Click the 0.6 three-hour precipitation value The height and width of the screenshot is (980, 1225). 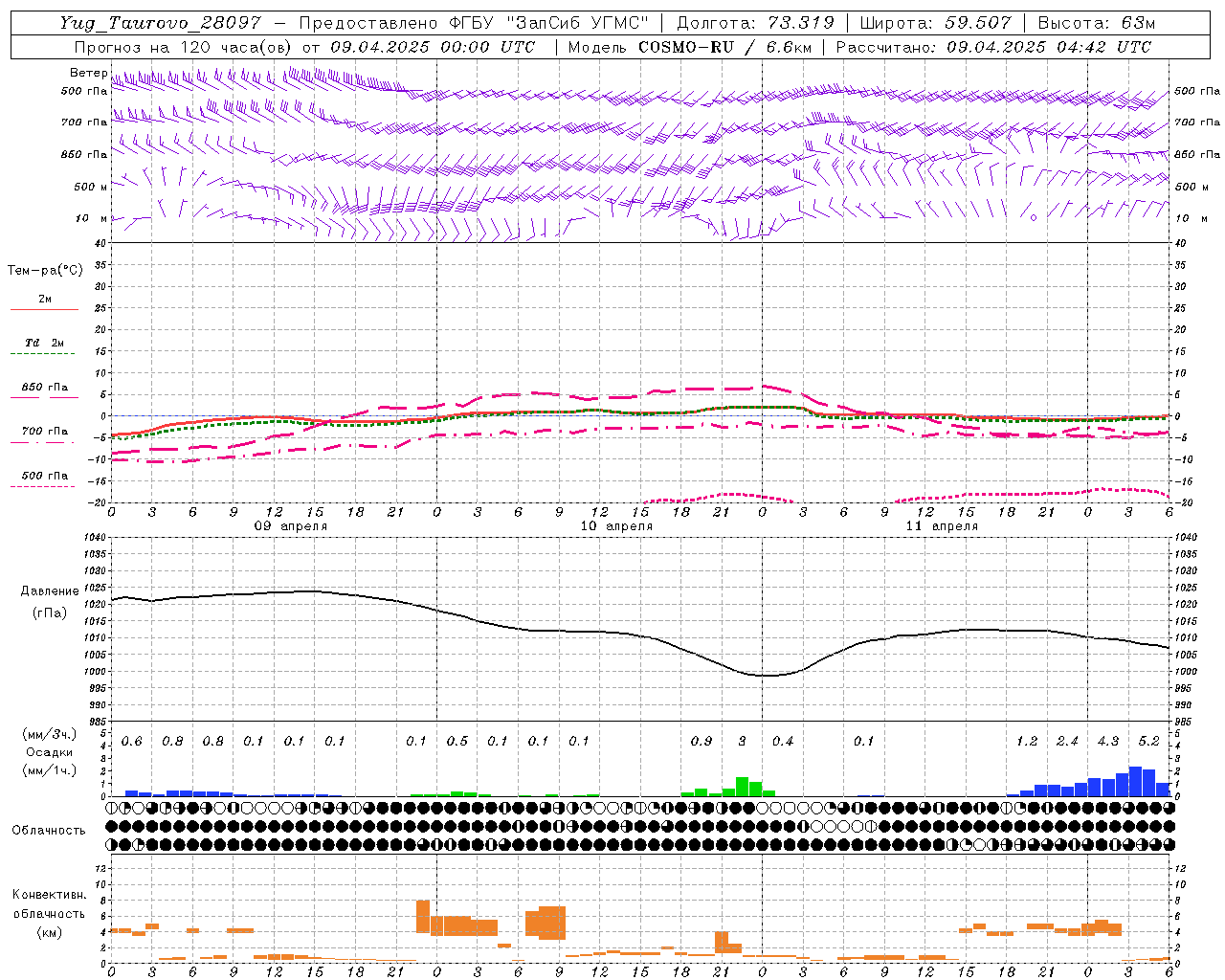[132, 742]
